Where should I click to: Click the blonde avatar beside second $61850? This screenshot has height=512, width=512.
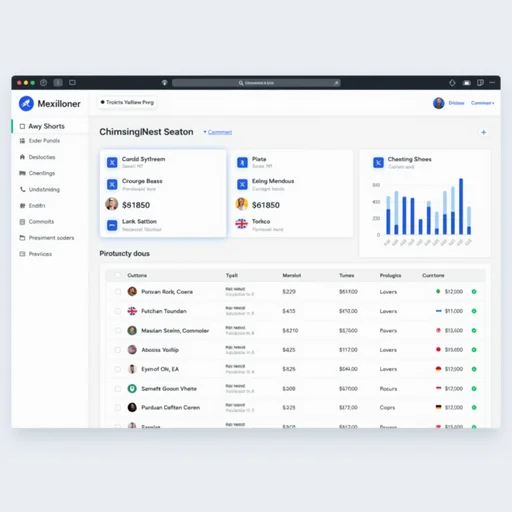click(242, 204)
